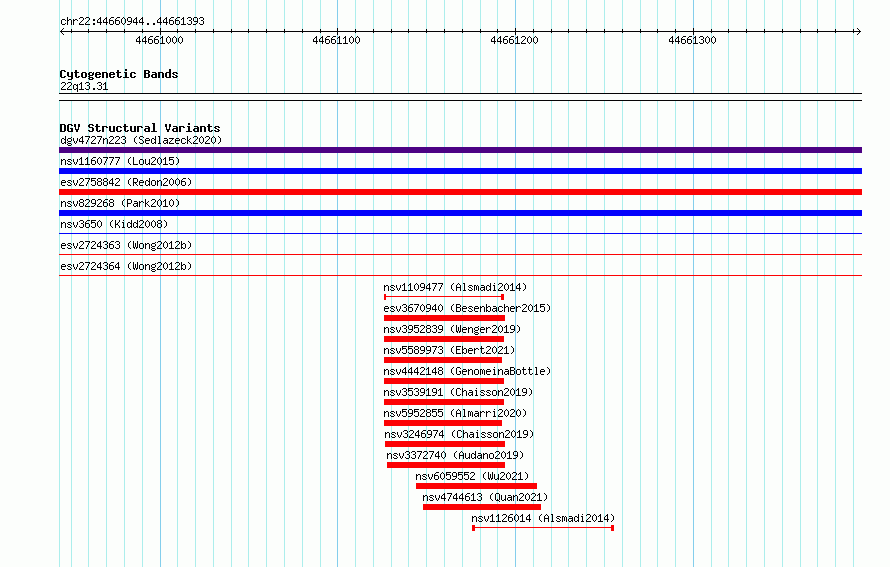Select the red nsv4744613 variant bar
Image resolution: width=890 pixels, height=567 pixels.
click(482, 507)
